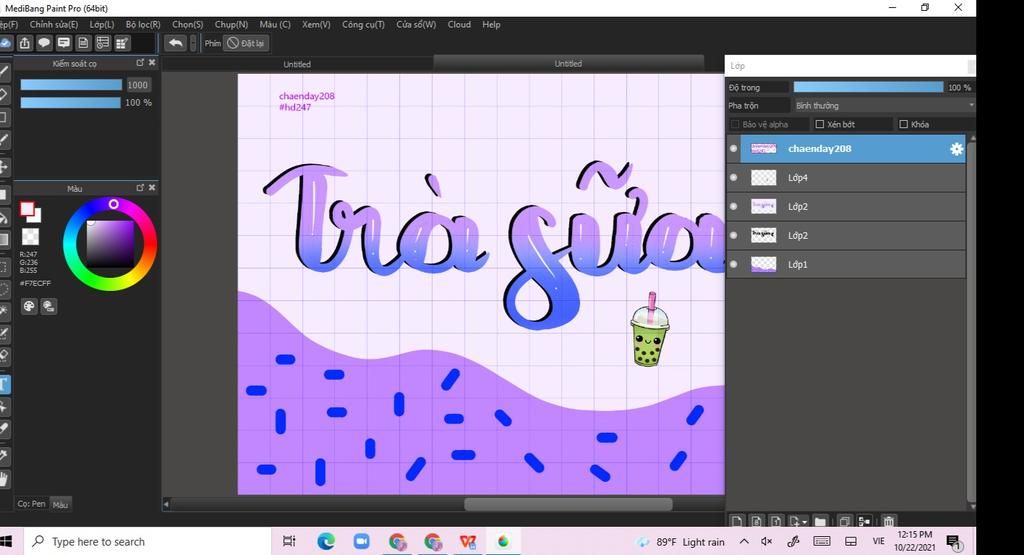
Task: Click the undo arrow button
Action: pyautogui.click(x=175, y=43)
